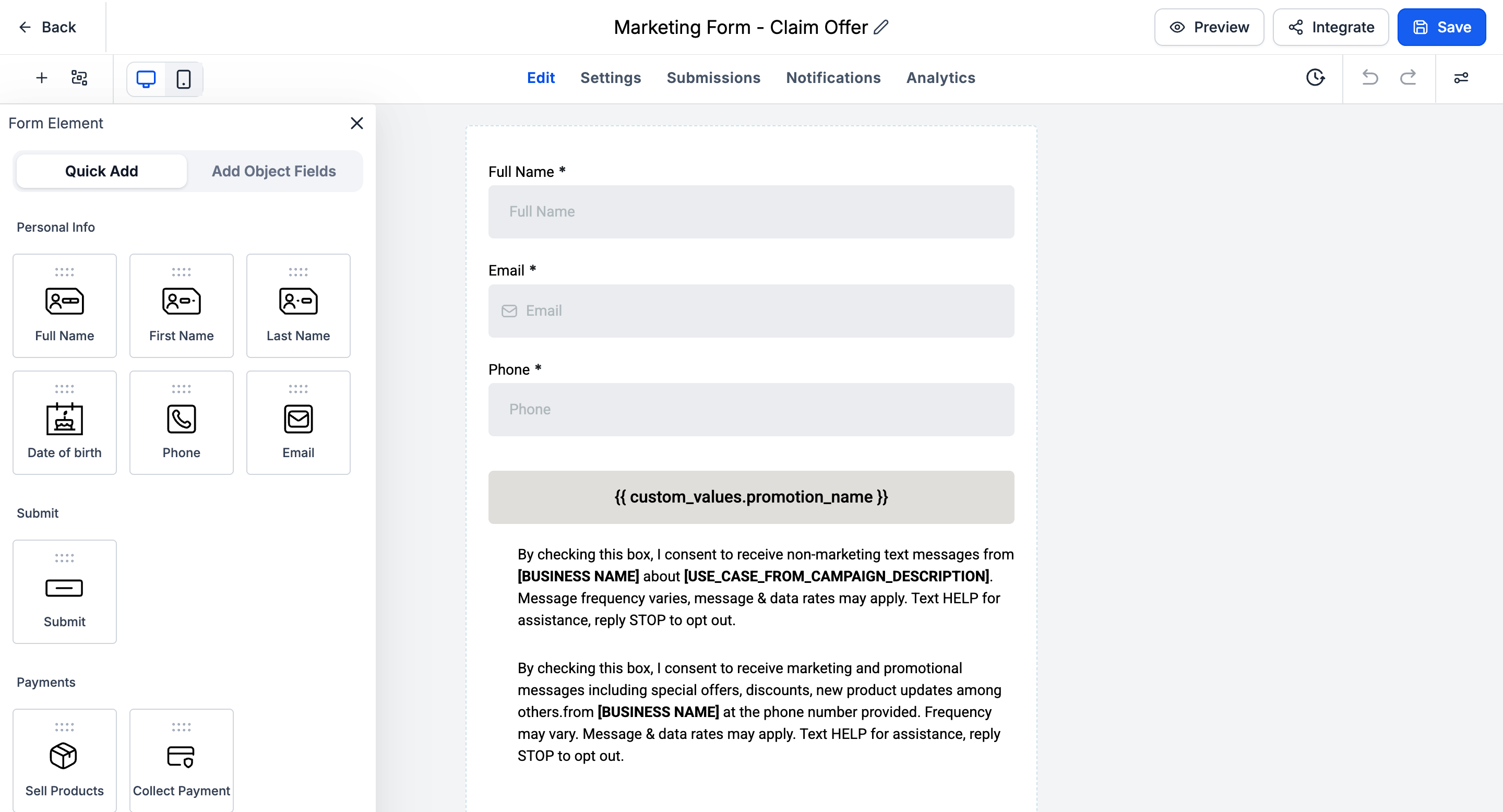Add the Submit button element
Viewport: 1503px width, 812px height.
pyautogui.click(x=65, y=591)
